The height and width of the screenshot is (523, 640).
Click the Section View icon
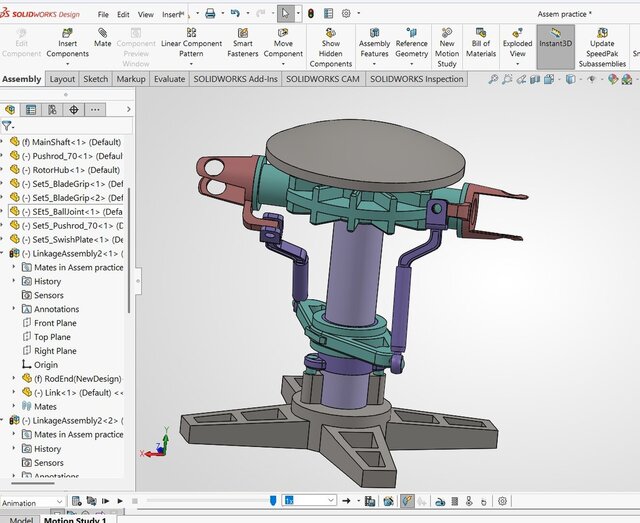pyautogui.click(x=535, y=79)
